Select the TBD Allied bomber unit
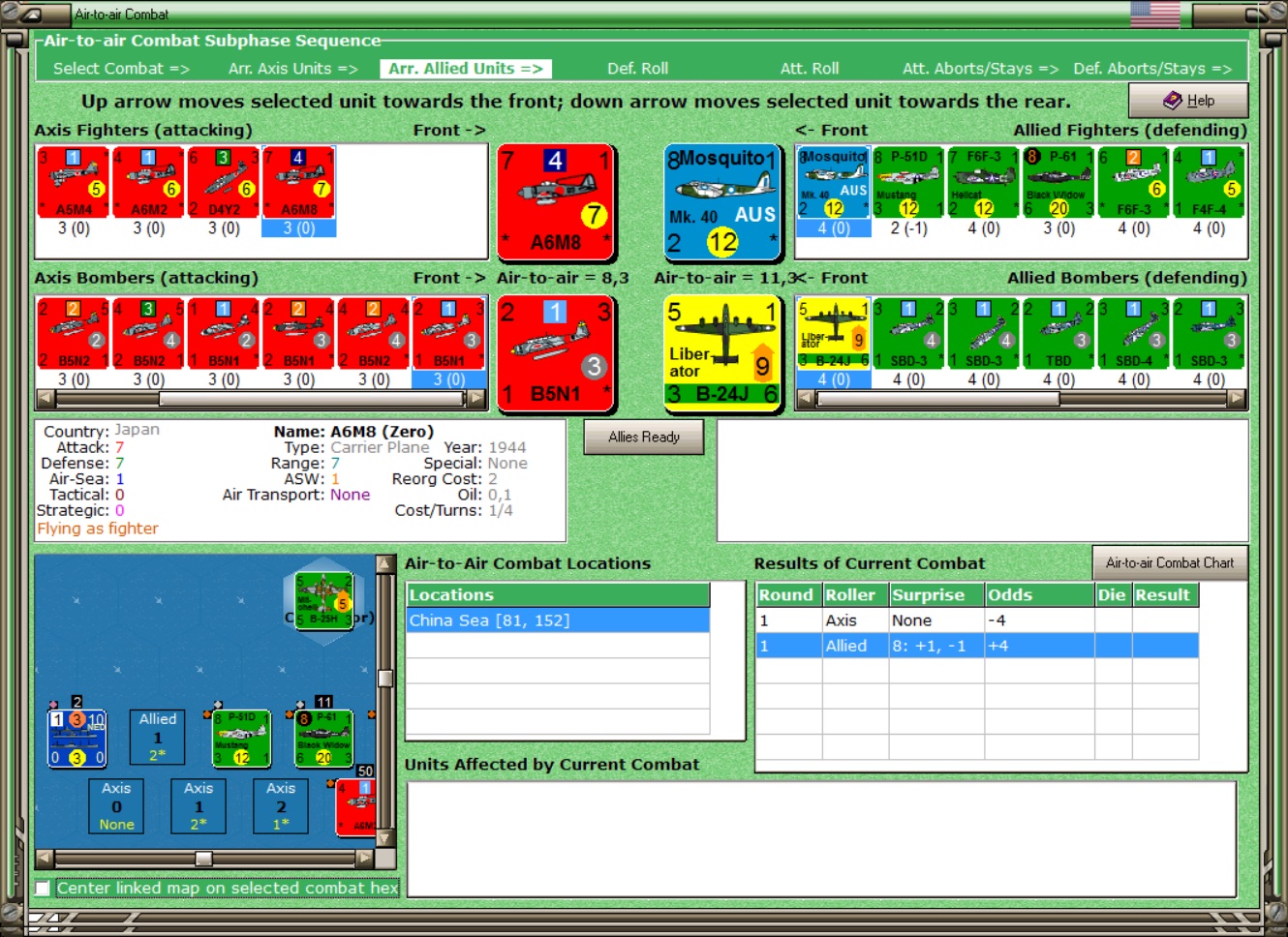 coord(1058,333)
